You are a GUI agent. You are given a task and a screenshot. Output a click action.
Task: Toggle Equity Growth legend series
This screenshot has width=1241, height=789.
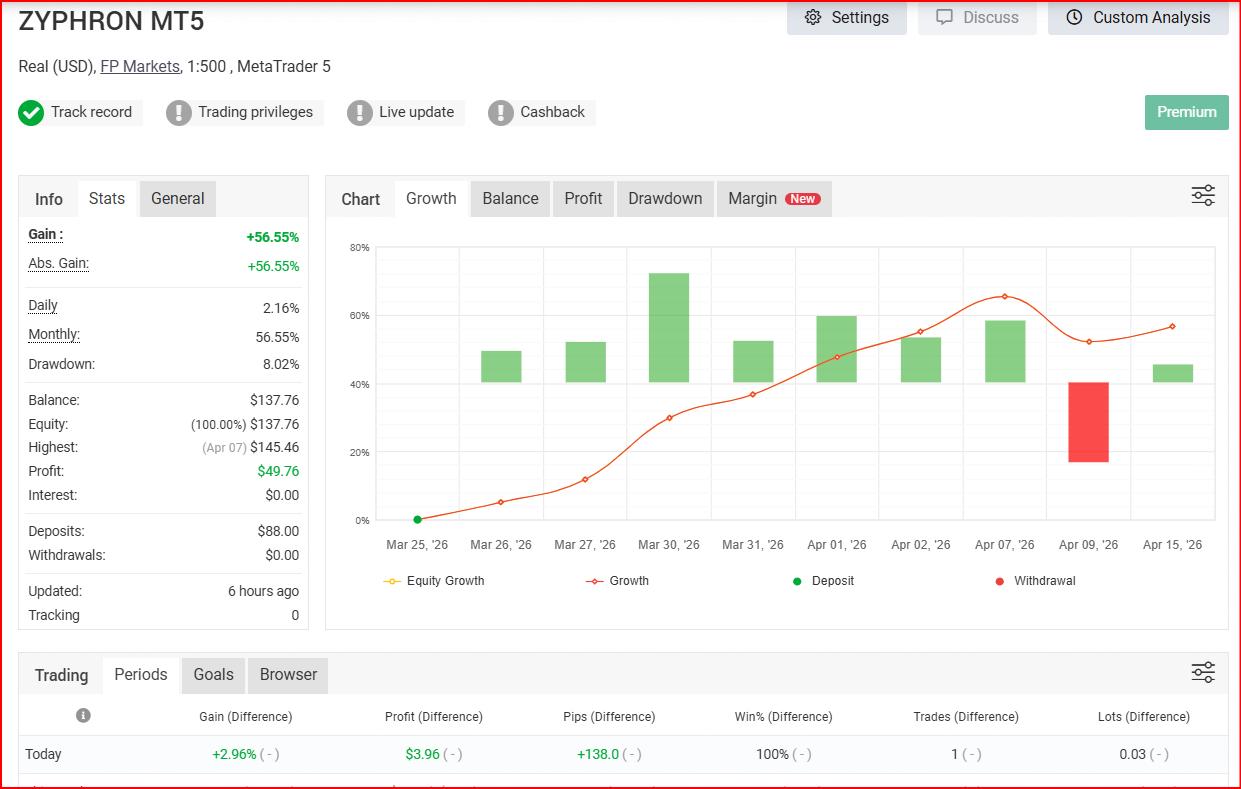[434, 581]
